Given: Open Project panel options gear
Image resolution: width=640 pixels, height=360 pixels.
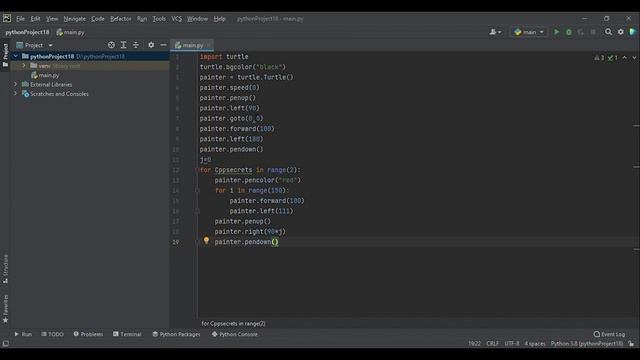Looking at the screenshot, I should (x=151, y=45).
